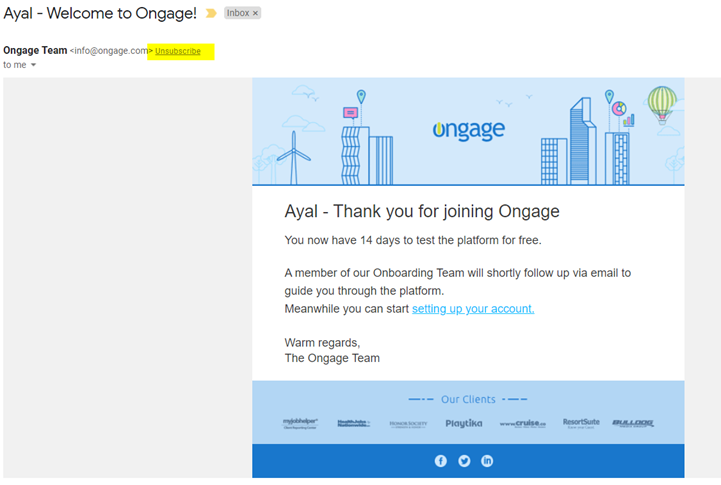The height and width of the screenshot is (485, 721).
Task: Click the 'The Ongage Team' signature text
Action: click(x=332, y=358)
